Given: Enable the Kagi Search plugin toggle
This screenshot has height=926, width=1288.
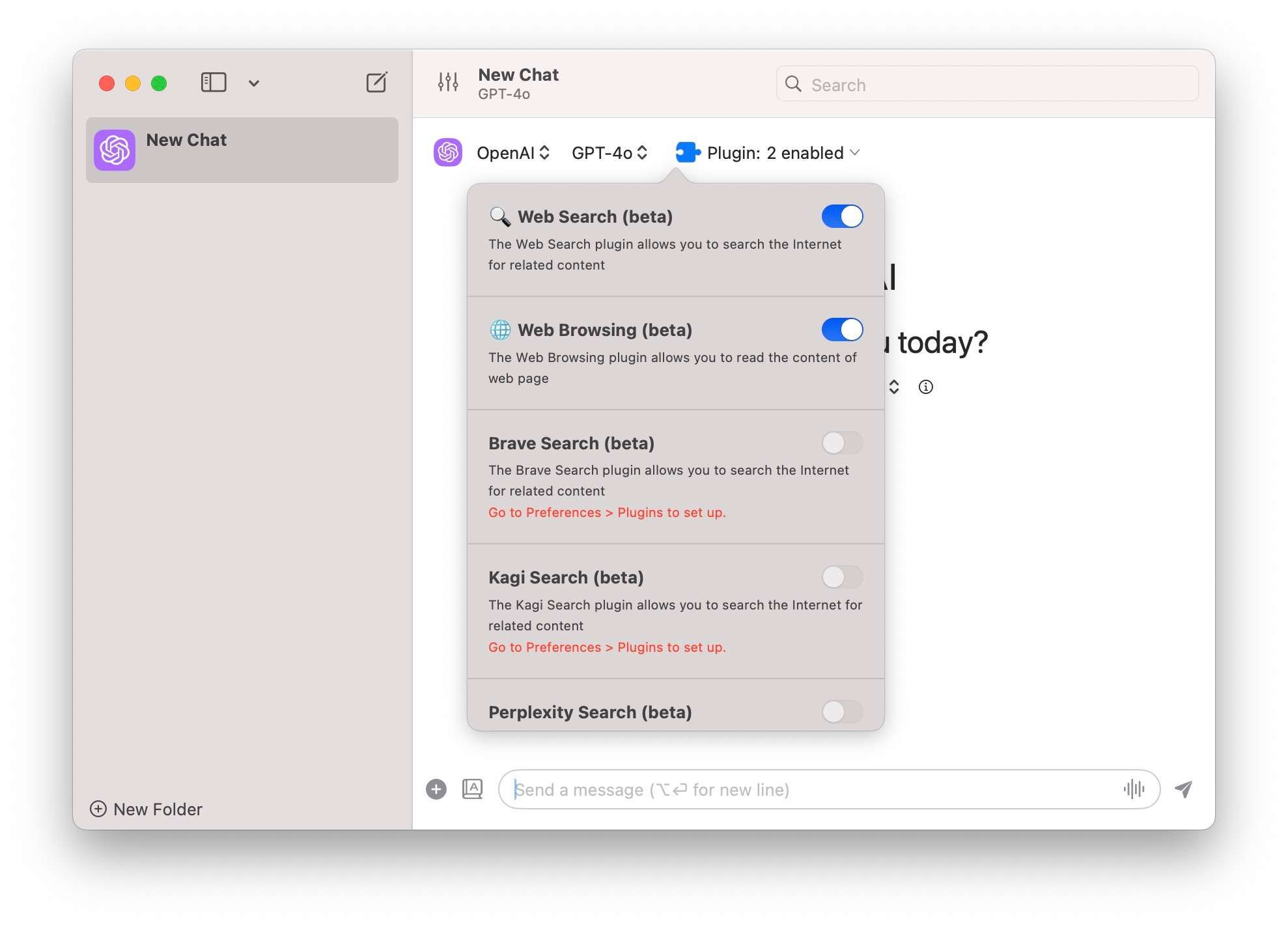Looking at the screenshot, I should pyautogui.click(x=842, y=577).
